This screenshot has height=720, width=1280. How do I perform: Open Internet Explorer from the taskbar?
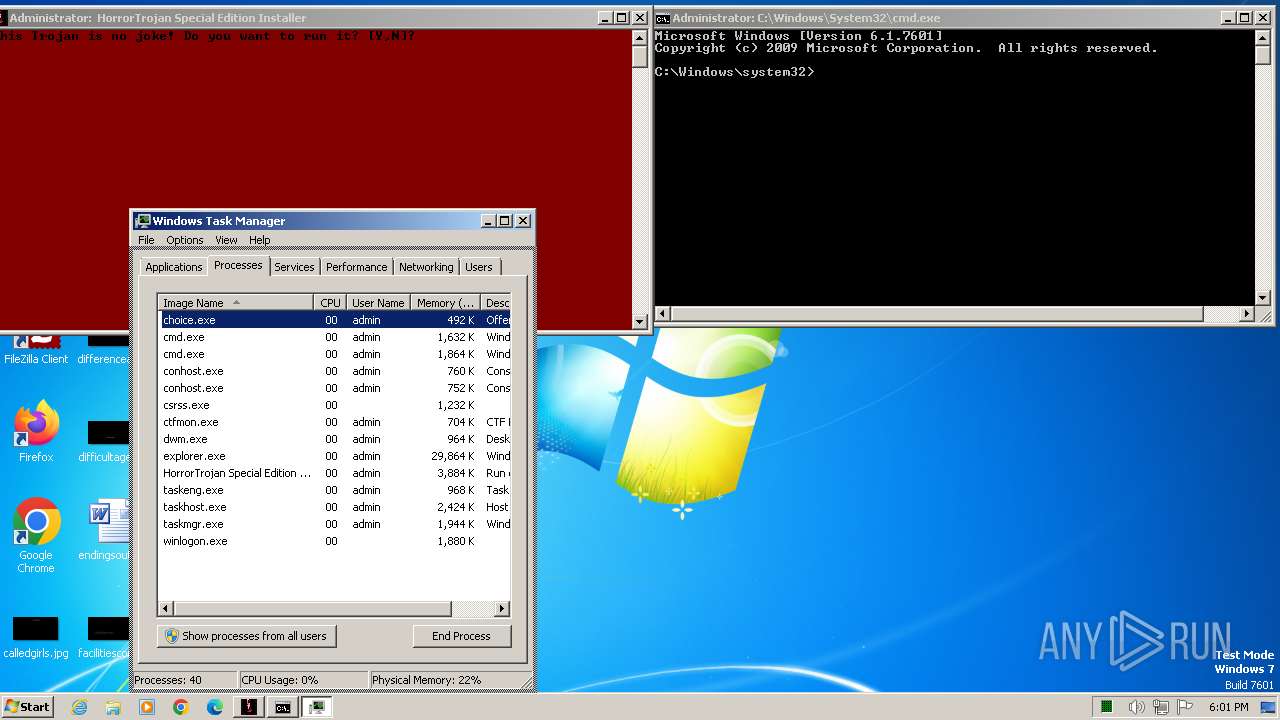79,707
